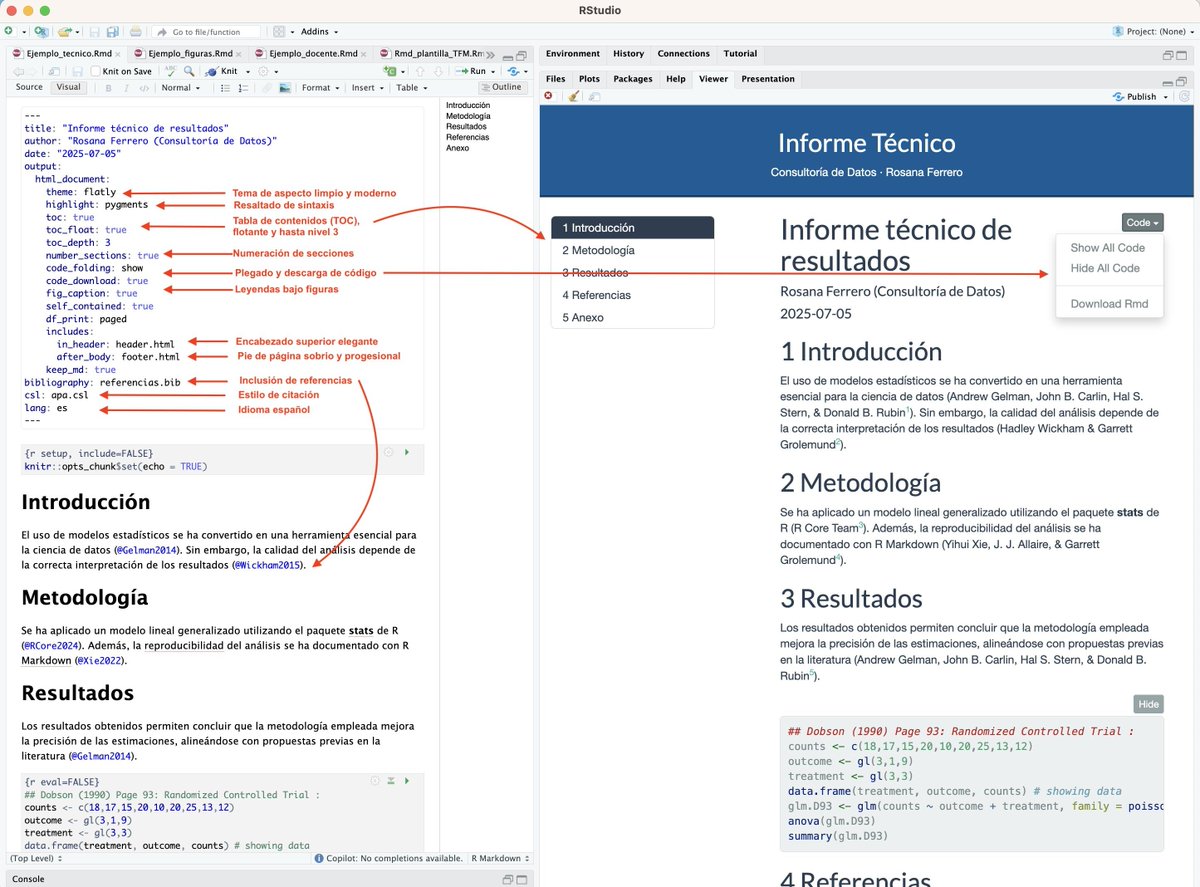Go to 5 Anexo in floating TOC

pos(633,317)
